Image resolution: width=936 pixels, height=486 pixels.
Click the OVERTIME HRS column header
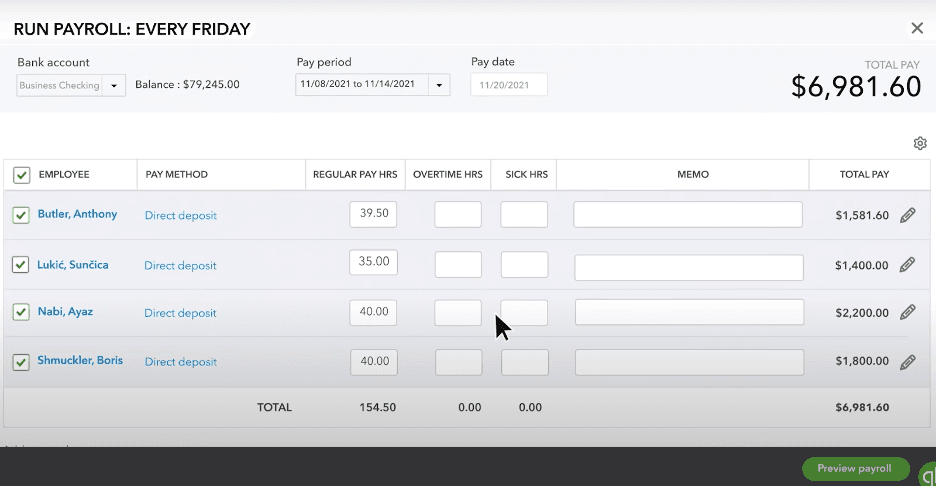(x=448, y=174)
